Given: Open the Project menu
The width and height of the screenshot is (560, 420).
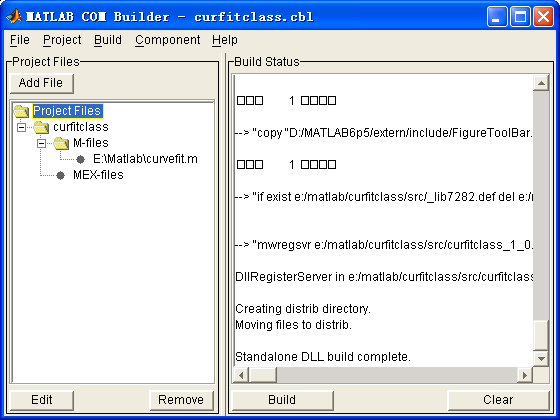Looking at the screenshot, I should point(62,40).
